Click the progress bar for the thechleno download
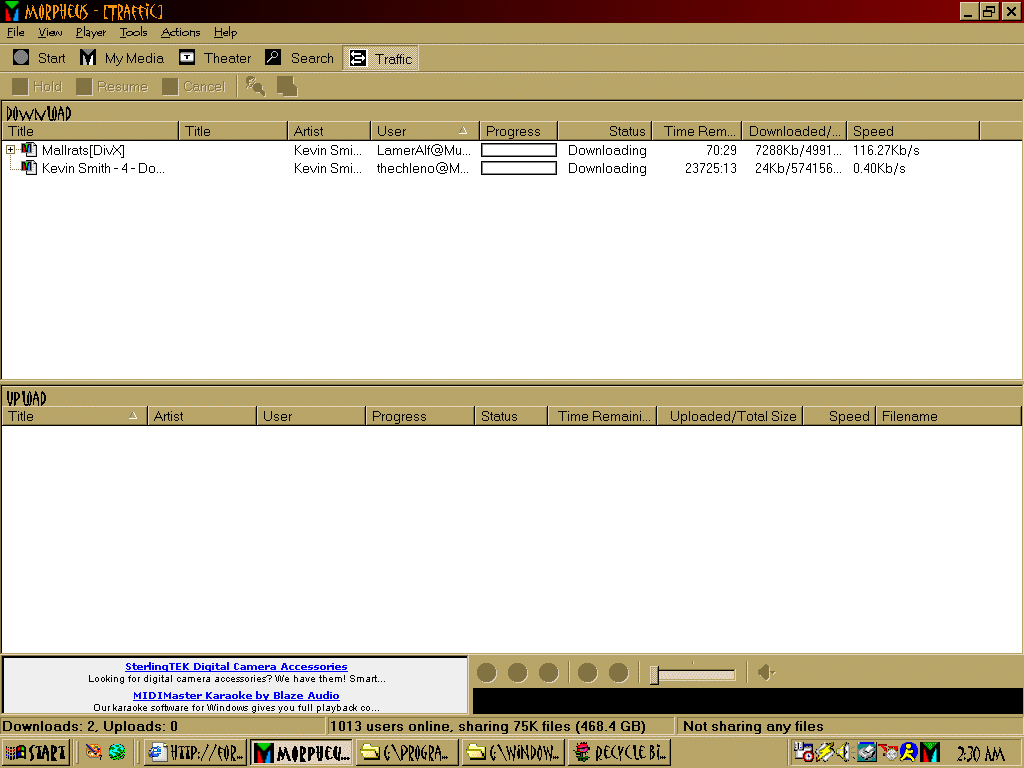The height and width of the screenshot is (768, 1024). [x=519, y=168]
